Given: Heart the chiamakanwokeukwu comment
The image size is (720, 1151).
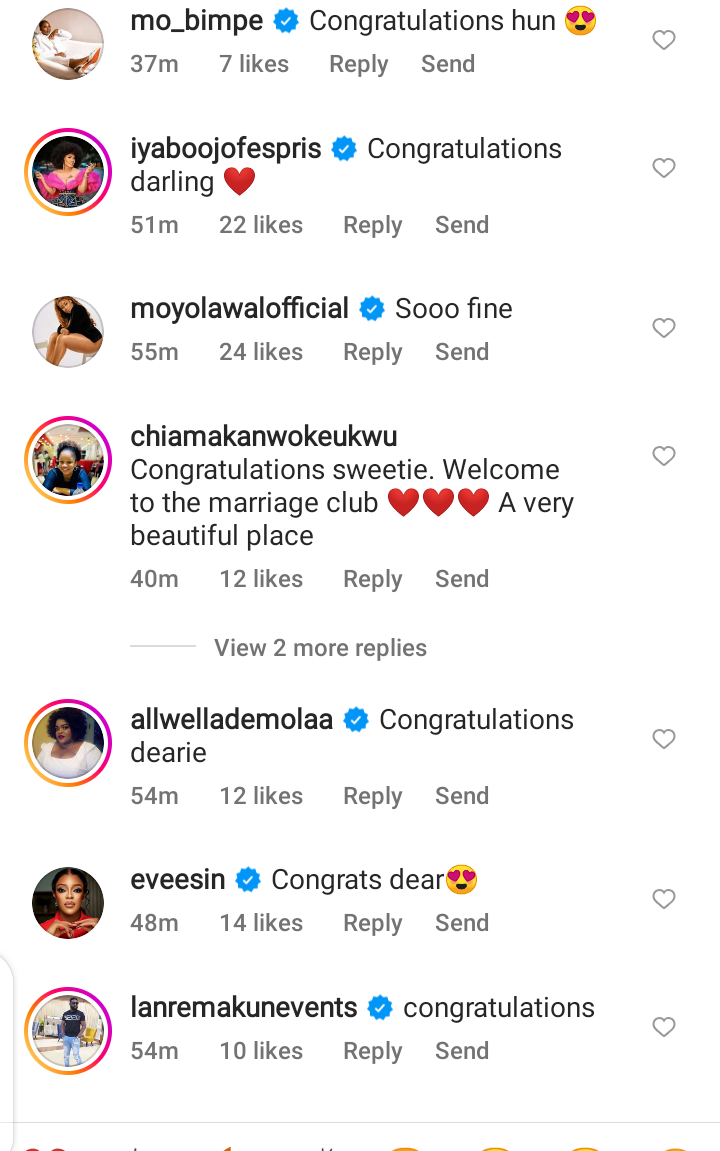Looking at the screenshot, I should tap(664, 456).
